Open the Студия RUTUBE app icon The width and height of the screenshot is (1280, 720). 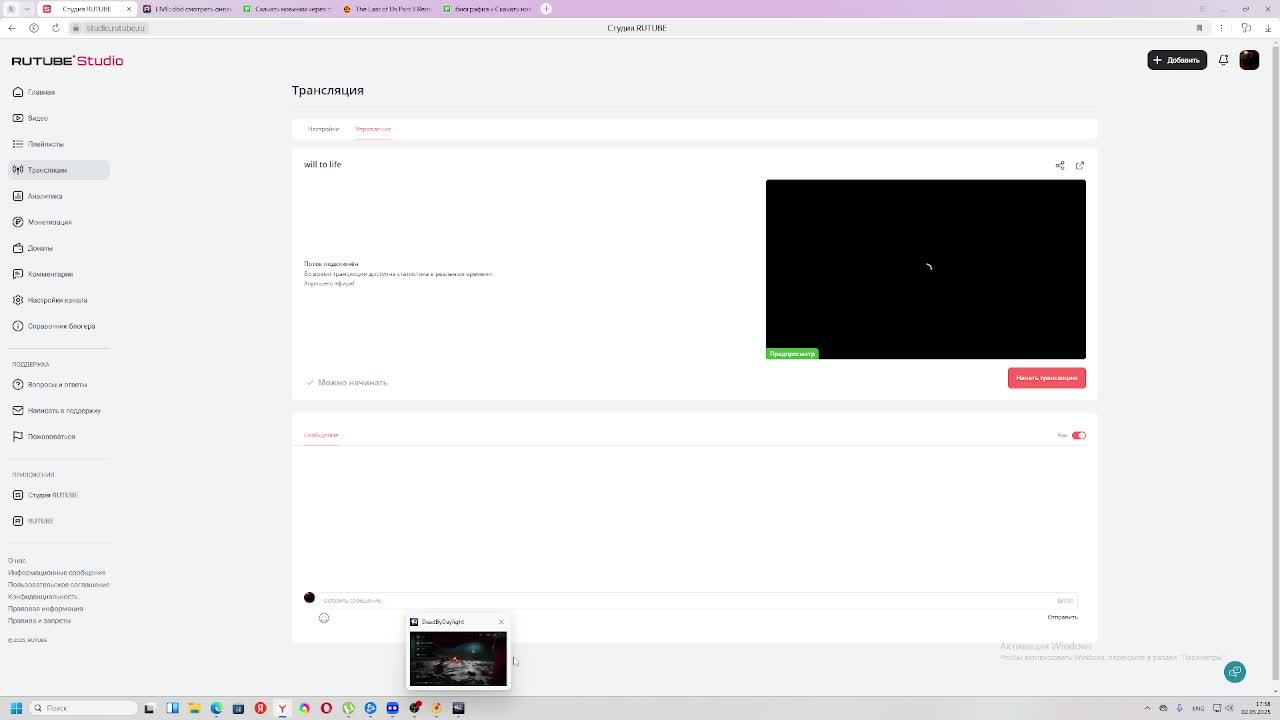[18, 495]
